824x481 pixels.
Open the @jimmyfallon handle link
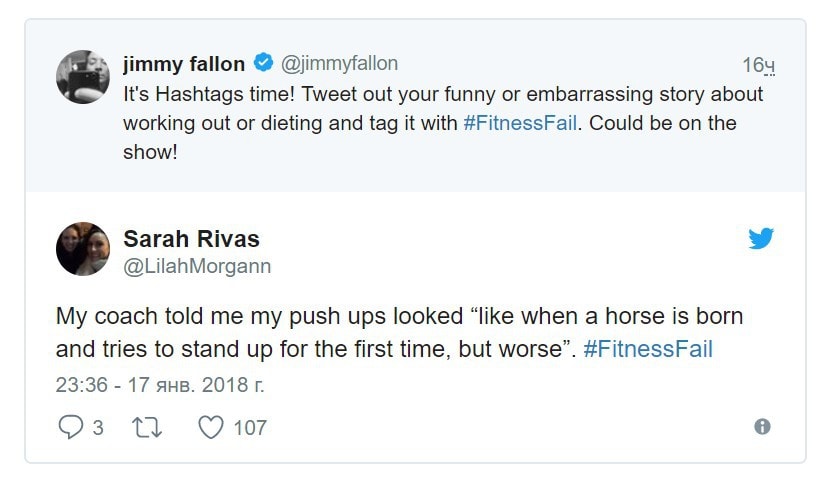(x=339, y=64)
